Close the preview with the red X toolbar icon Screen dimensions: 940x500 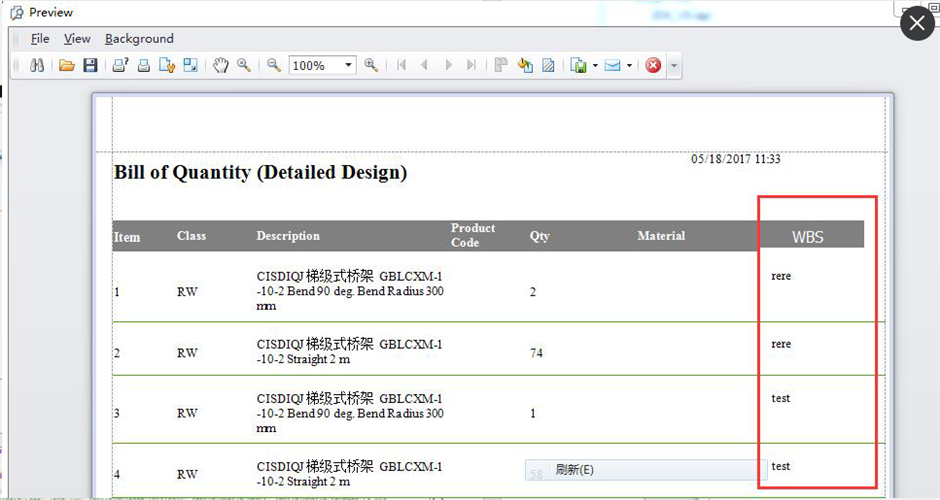[x=653, y=65]
